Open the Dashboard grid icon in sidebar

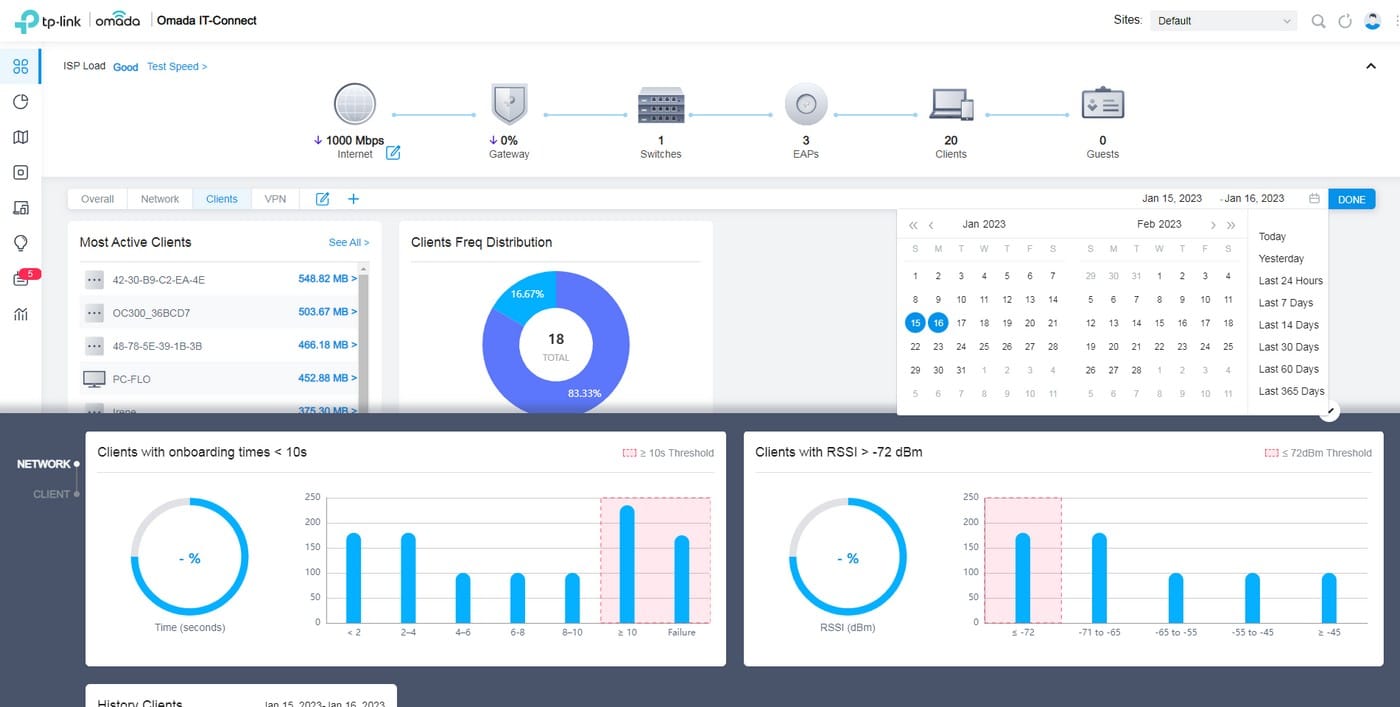20,66
